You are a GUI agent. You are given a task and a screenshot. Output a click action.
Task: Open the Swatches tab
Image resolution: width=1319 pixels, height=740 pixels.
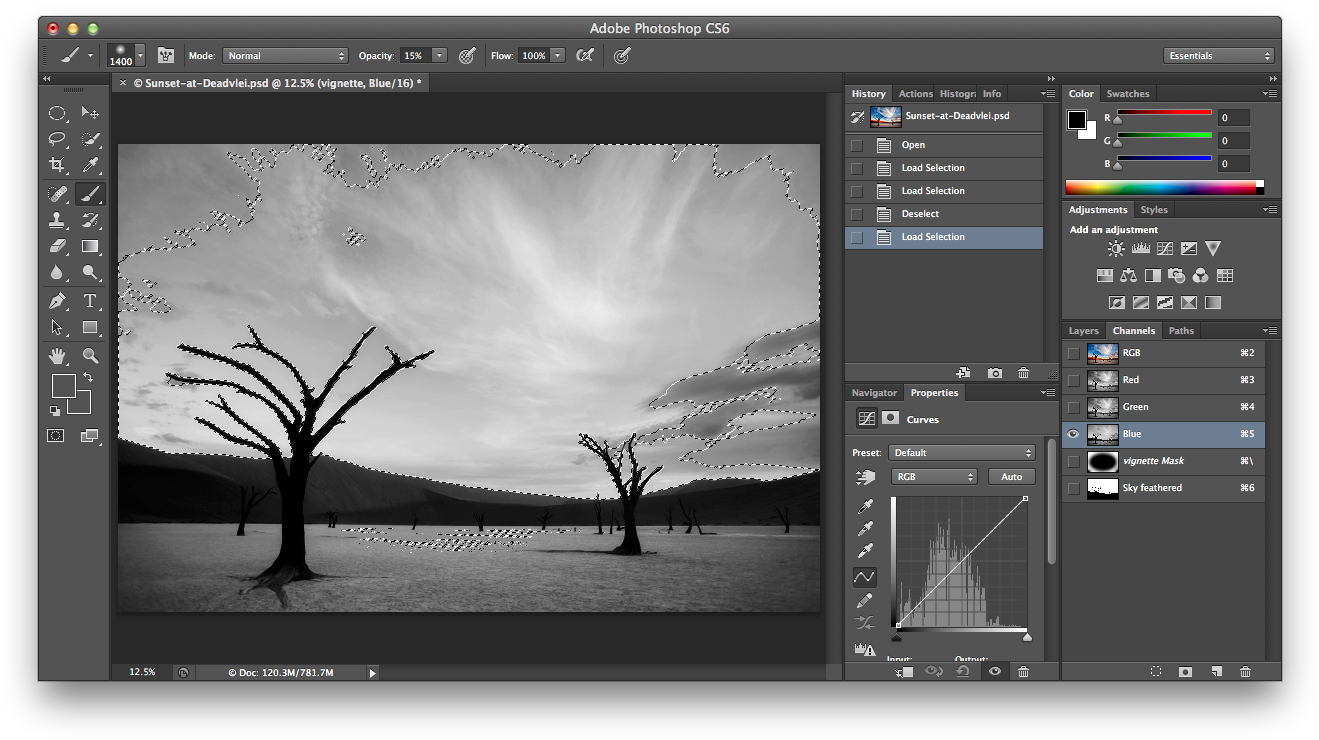(x=1128, y=94)
